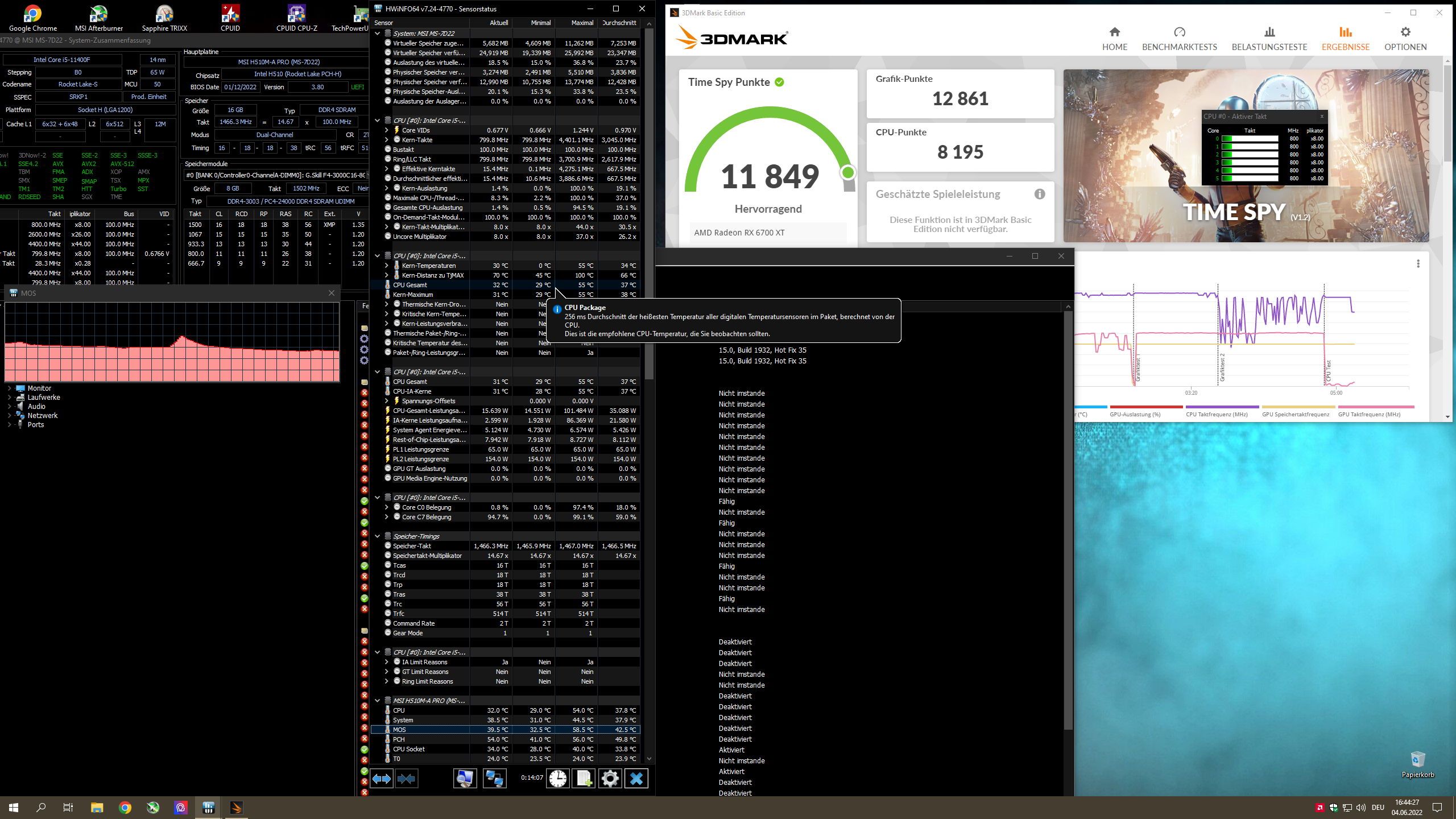
Task: Click info icon beside Geschätzte Spieleleistung
Action: point(1040,195)
